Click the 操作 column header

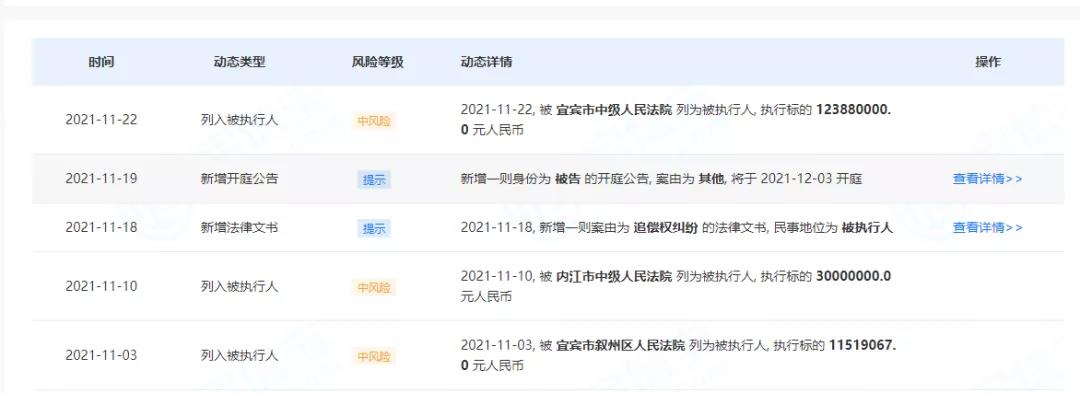(x=988, y=62)
